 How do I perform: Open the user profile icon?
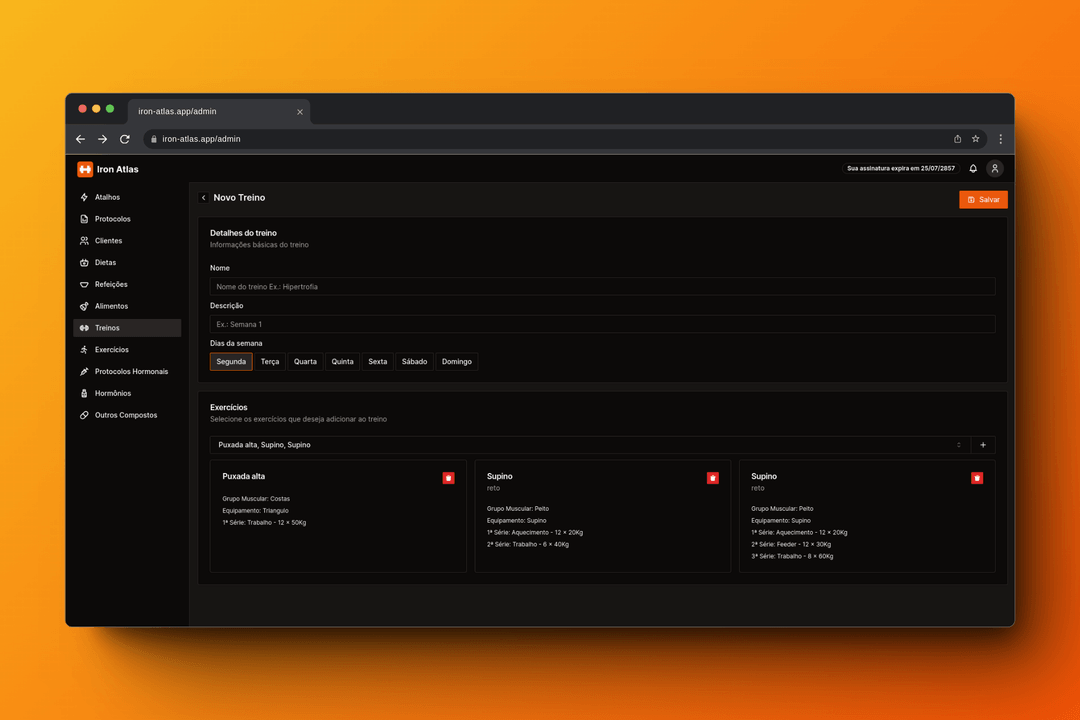(x=995, y=169)
